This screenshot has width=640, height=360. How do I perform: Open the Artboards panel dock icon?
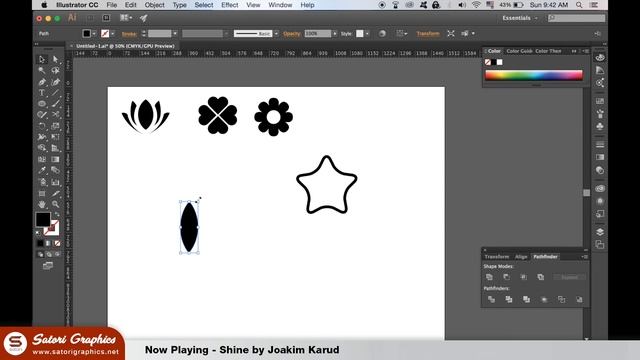pyautogui.click(x=600, y=244)
